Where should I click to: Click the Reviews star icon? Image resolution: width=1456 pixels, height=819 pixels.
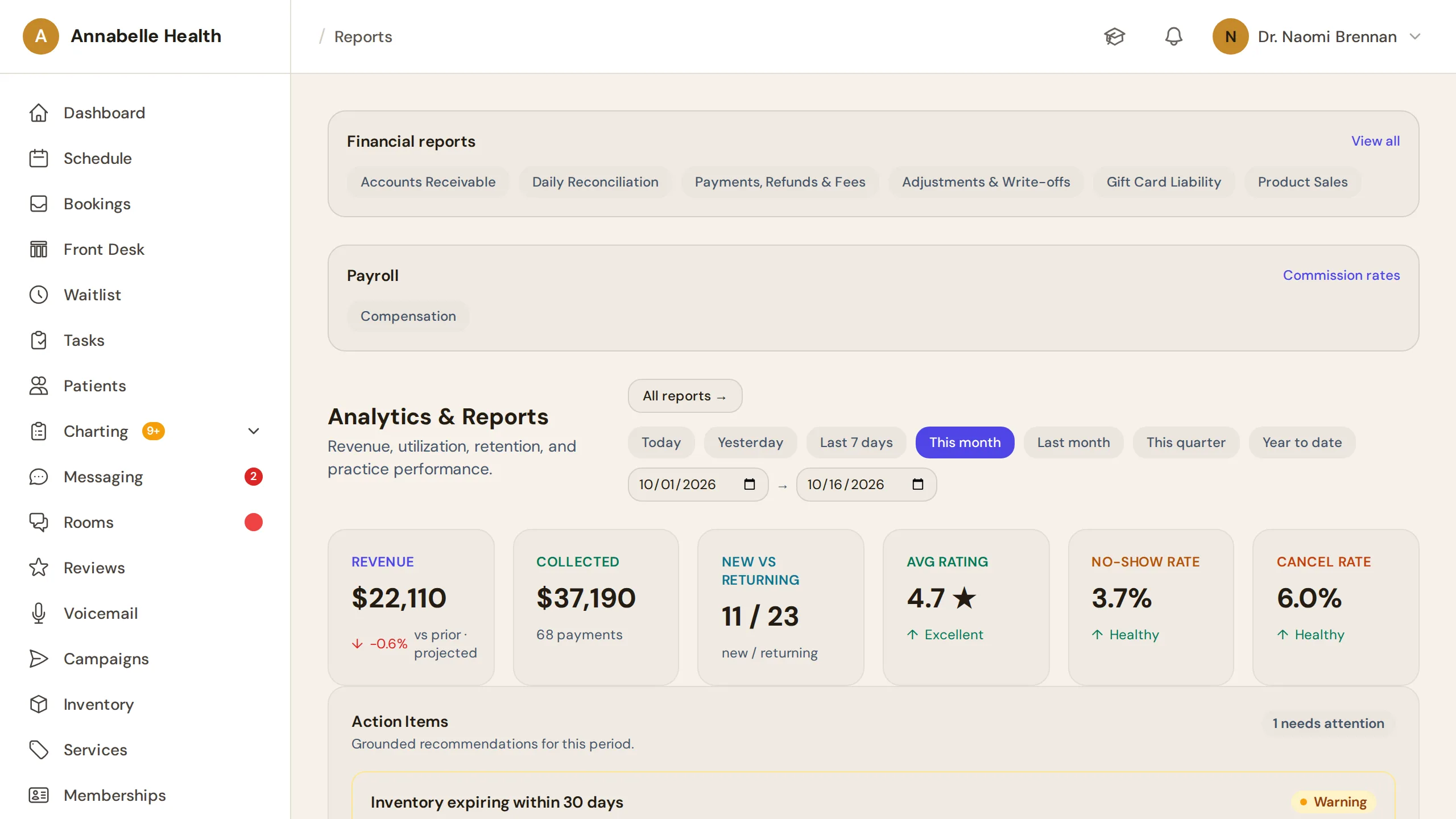pos(39,568)
